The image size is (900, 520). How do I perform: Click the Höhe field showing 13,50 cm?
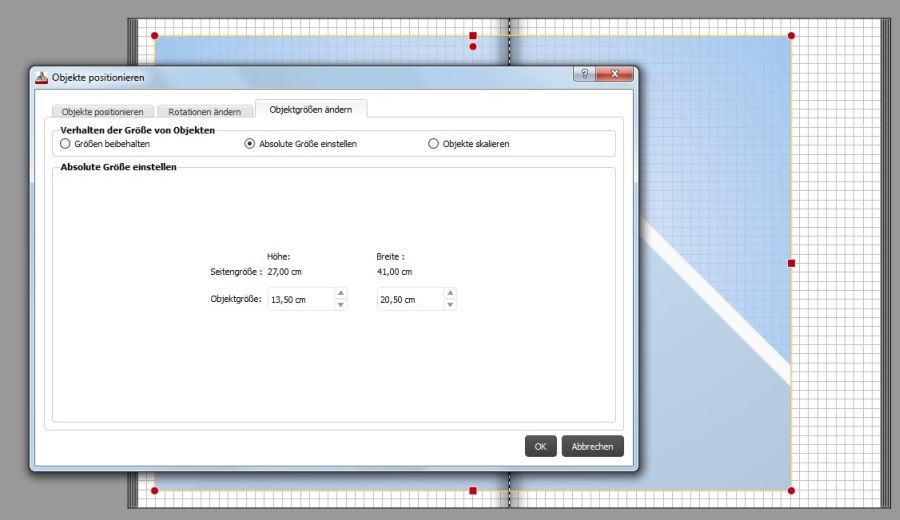coord(300,299)
